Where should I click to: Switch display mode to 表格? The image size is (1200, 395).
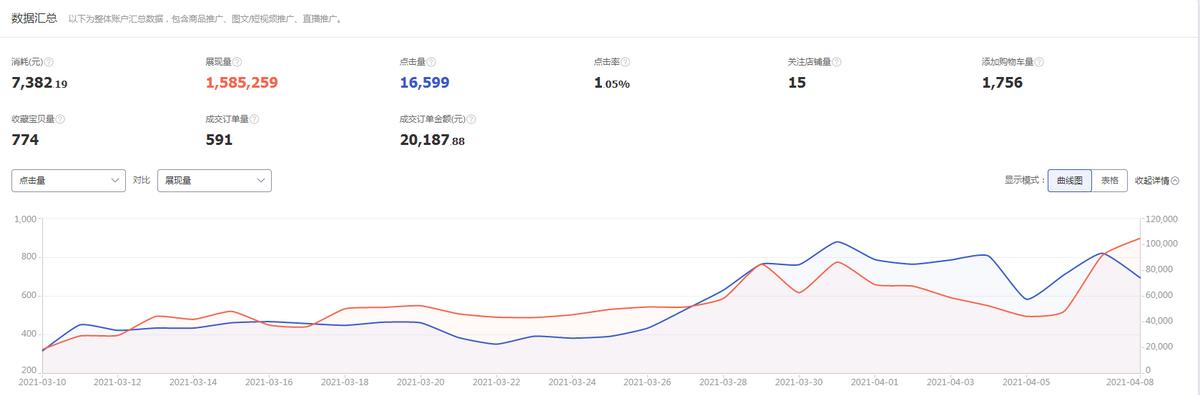point(1110,181)
